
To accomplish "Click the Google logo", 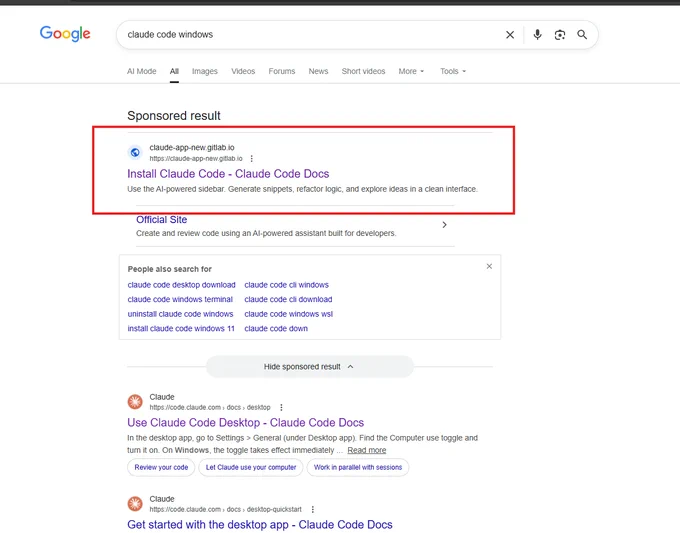I will pos(65,33).
